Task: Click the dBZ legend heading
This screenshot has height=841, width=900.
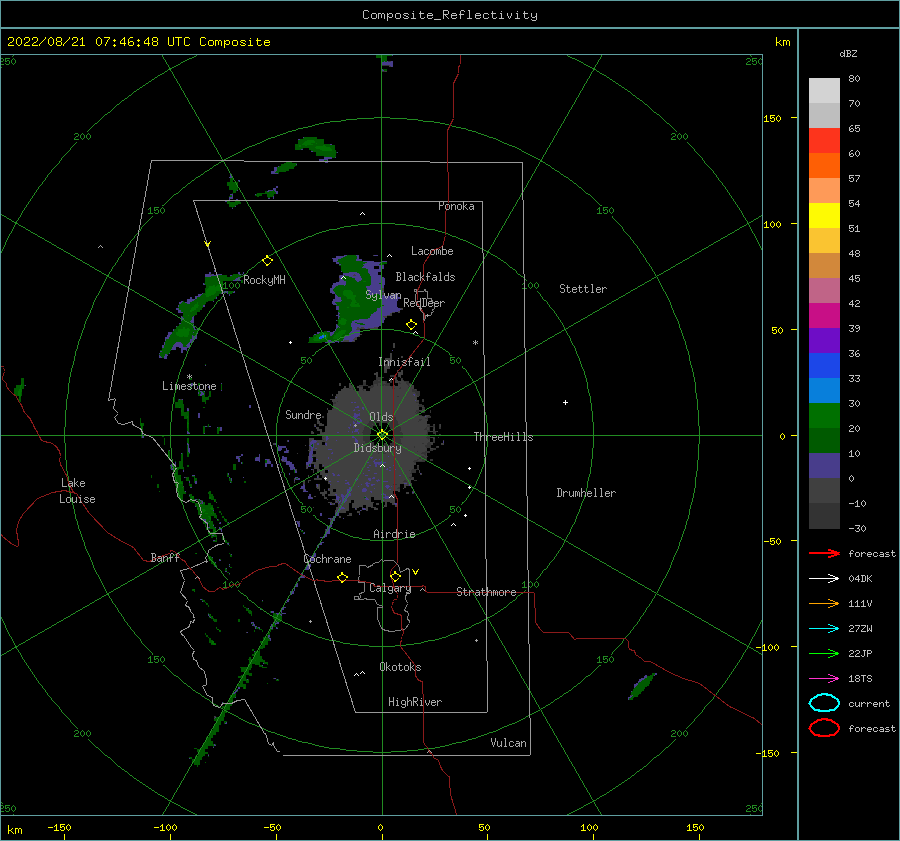Action: click(x=848, y=53)
